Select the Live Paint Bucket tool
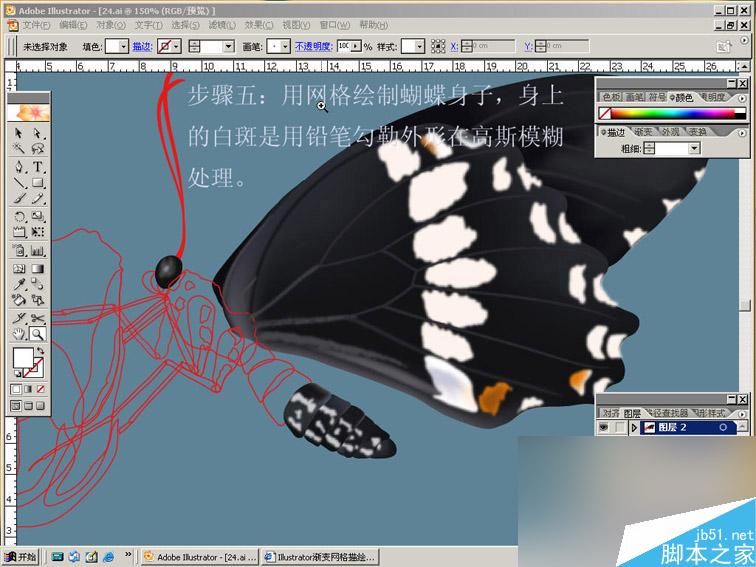Viewport: 756px width, 567px height. (19, 300)
